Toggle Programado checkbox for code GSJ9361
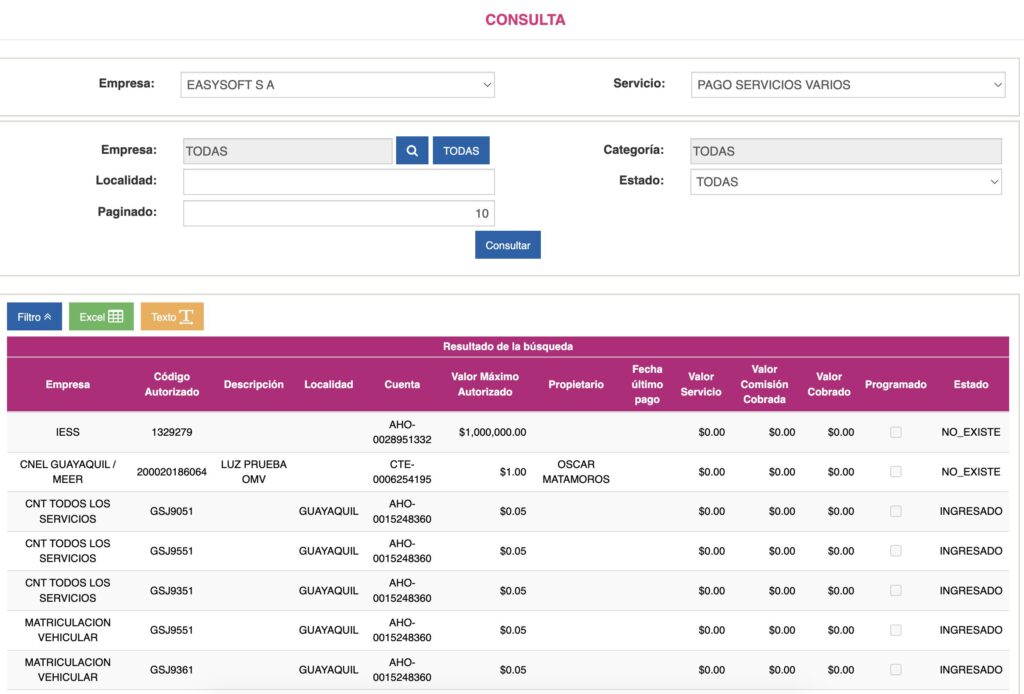The image size is (1024, 694). point(895,670)
